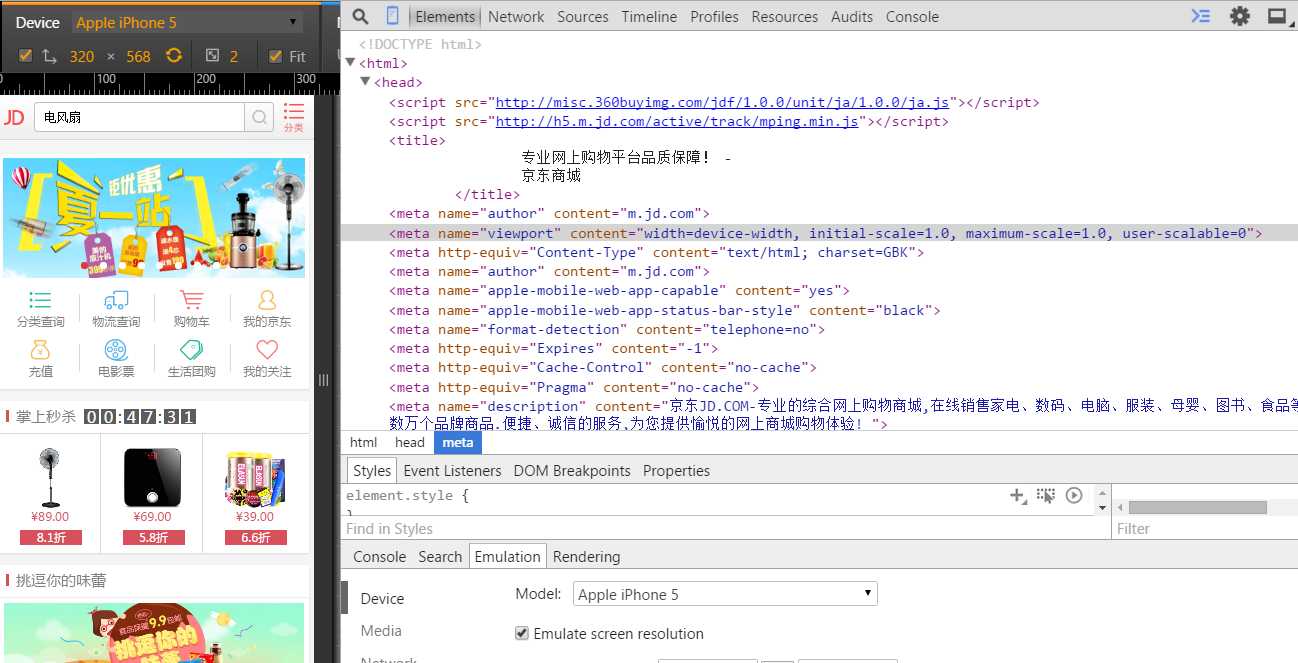Tap the 分类查询 icon

40,300
